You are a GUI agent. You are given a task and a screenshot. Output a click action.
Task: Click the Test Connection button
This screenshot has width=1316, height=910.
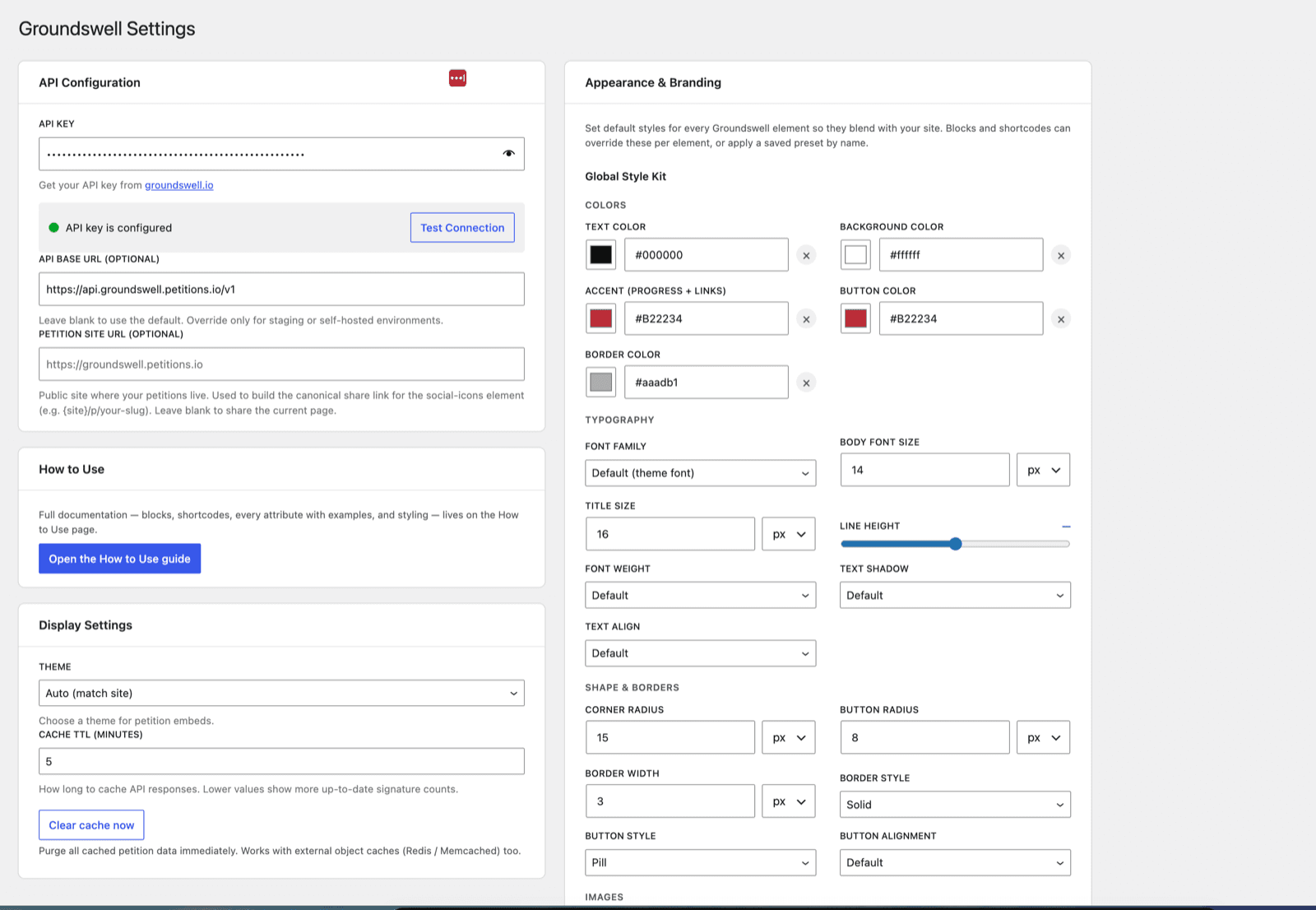(x=462, y=228)
